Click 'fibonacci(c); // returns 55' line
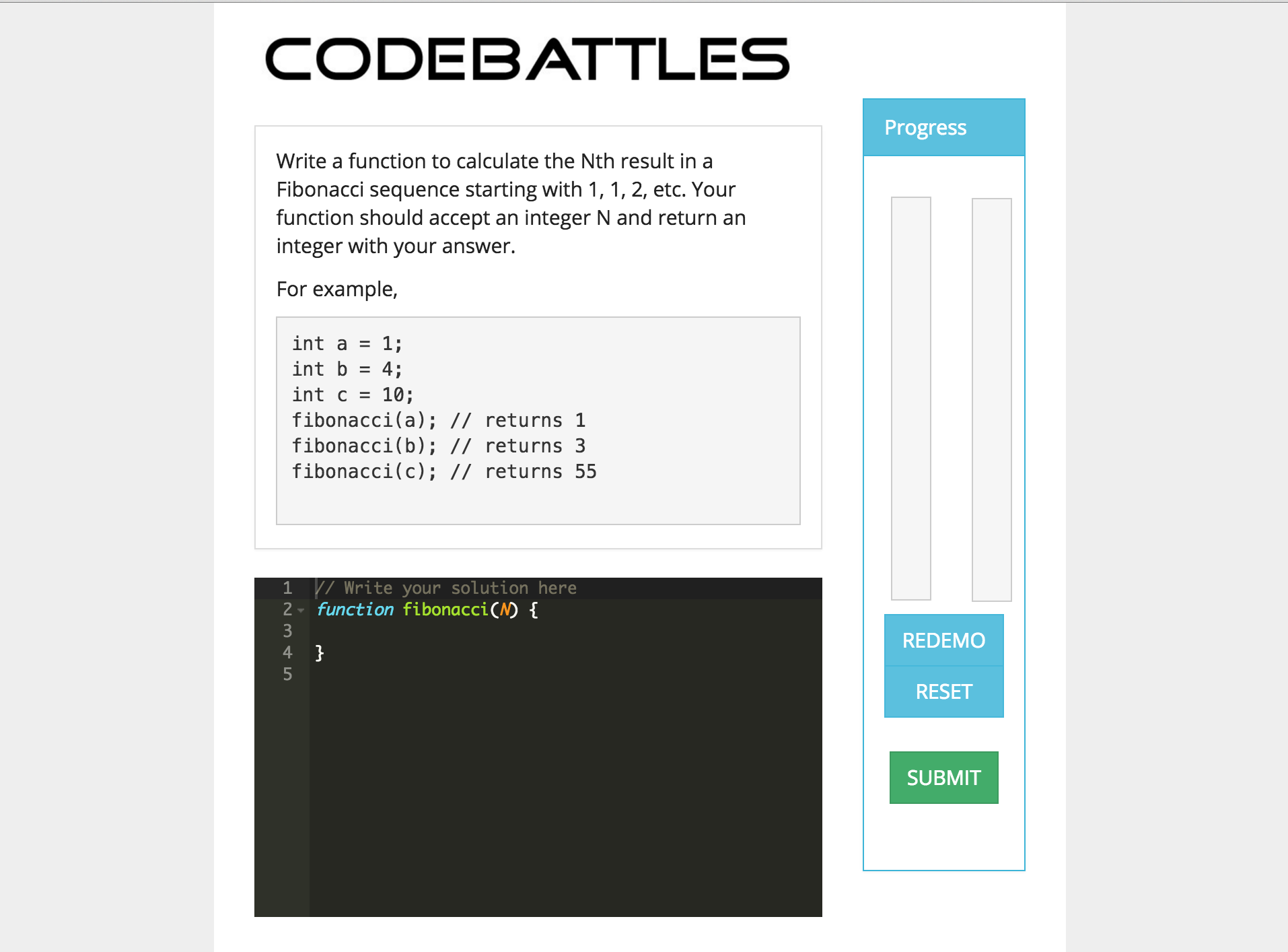The image size is (1288, 952). click(x=444, y=471)
